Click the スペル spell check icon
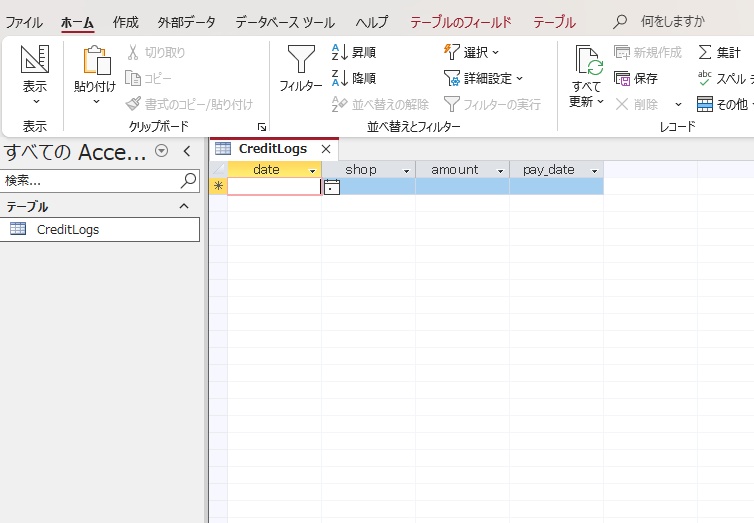 pos(704,78)
